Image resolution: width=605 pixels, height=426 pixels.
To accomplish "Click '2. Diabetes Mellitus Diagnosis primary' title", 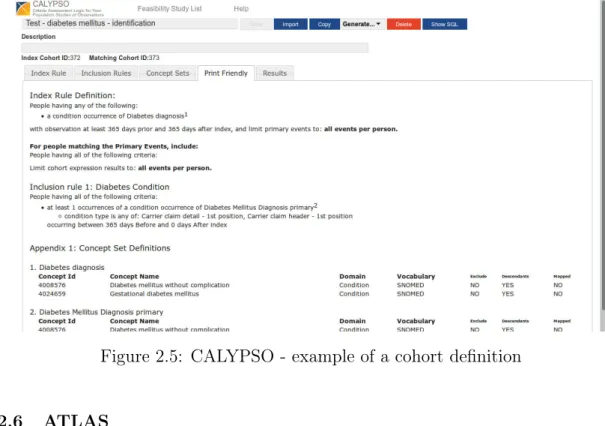I will click(96, 312).
